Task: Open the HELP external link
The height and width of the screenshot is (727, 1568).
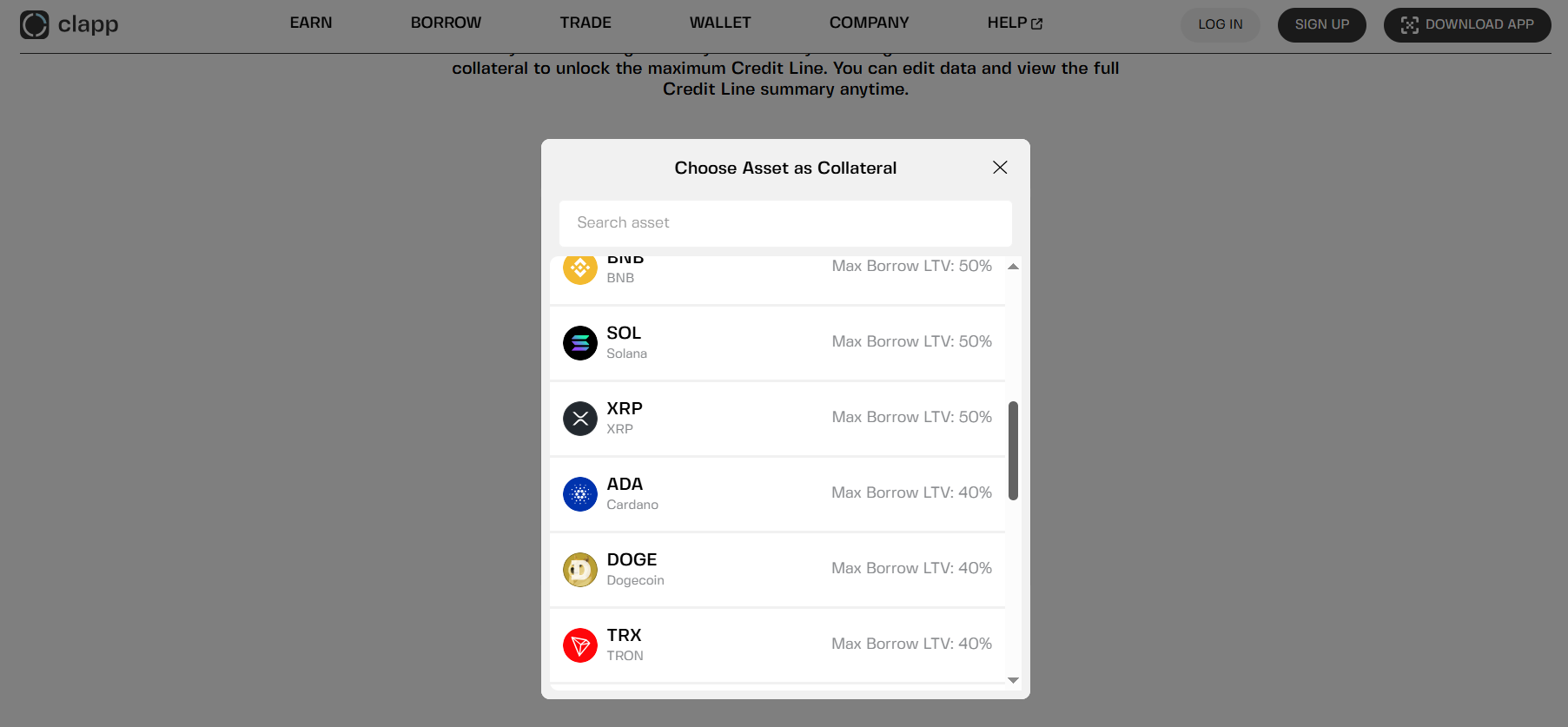Action: click(x=1015, y=23)
